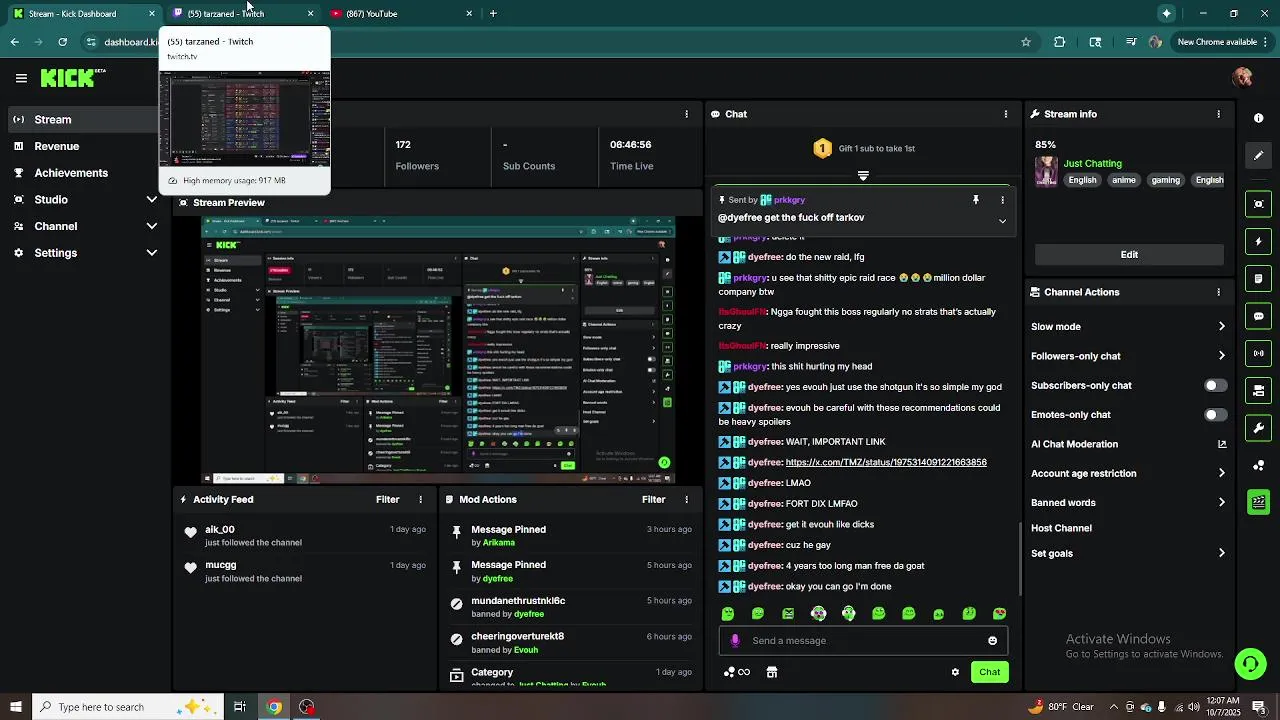Screen dimensions: 1280x720
Task: Click the 80°F Clear weather widget
Action: click(1061, 707)
